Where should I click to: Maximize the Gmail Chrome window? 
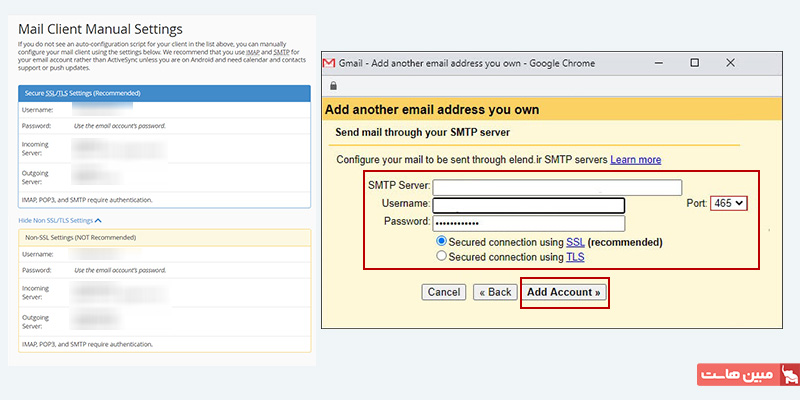coord(694,63)
